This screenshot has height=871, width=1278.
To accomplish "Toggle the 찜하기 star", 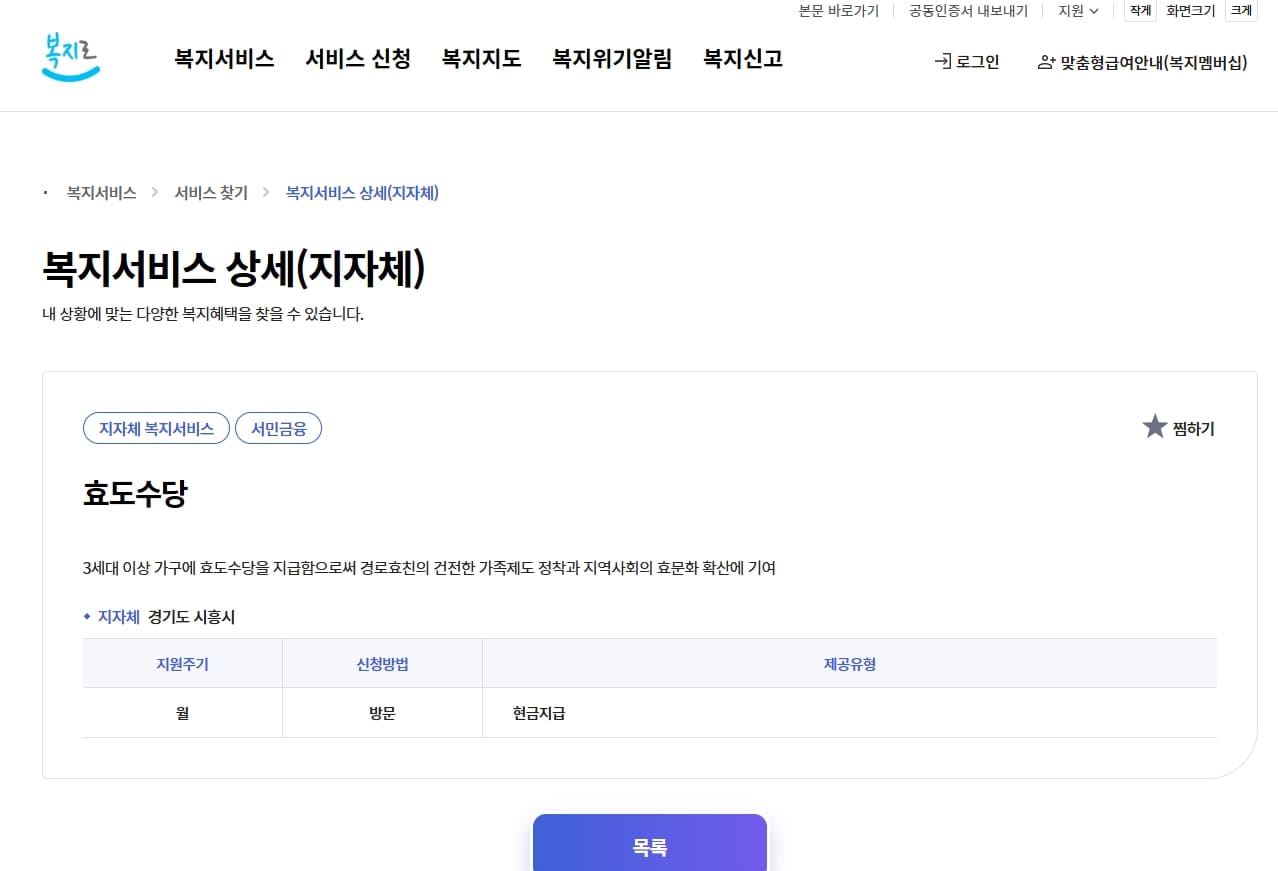I will tap(1155, 426).
